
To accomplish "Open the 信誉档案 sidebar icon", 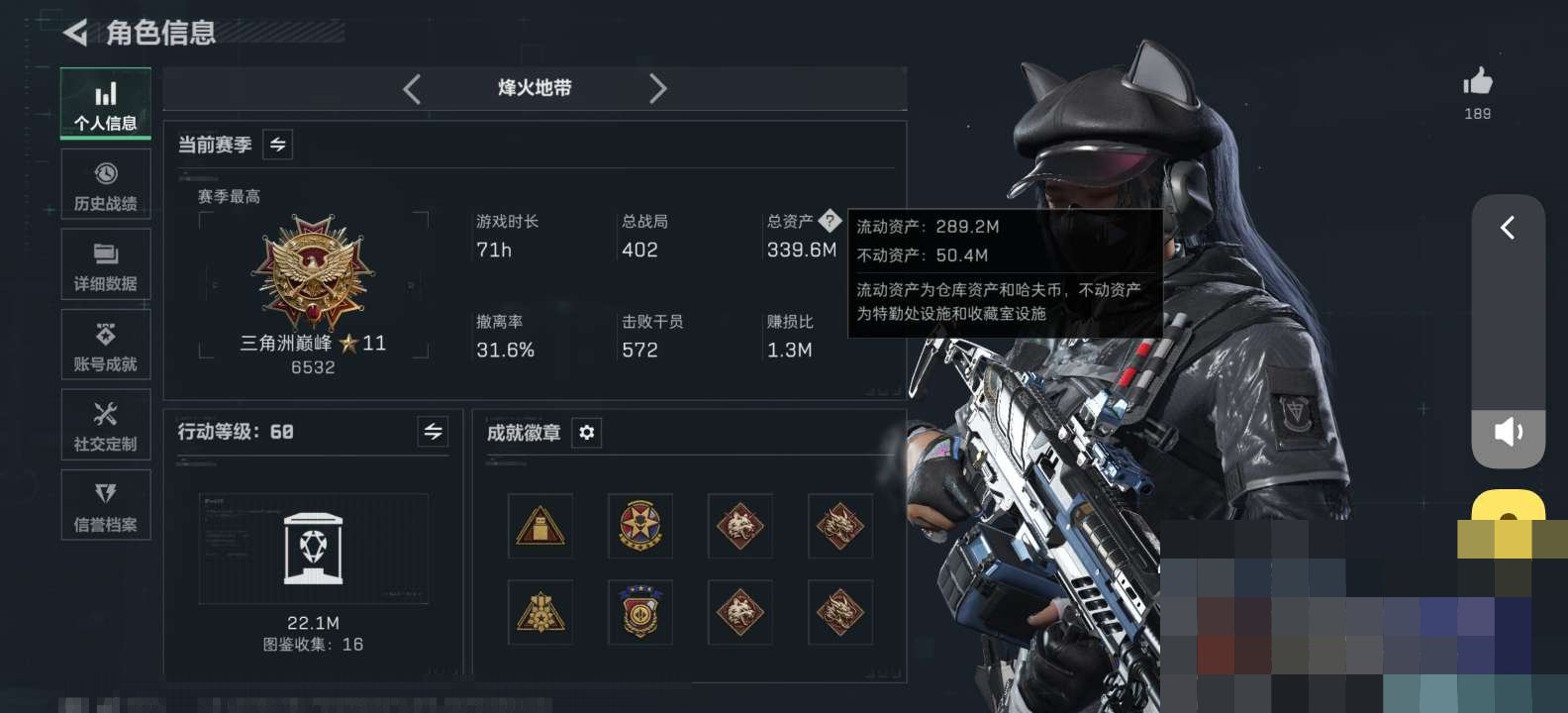I will coord(106,505).
